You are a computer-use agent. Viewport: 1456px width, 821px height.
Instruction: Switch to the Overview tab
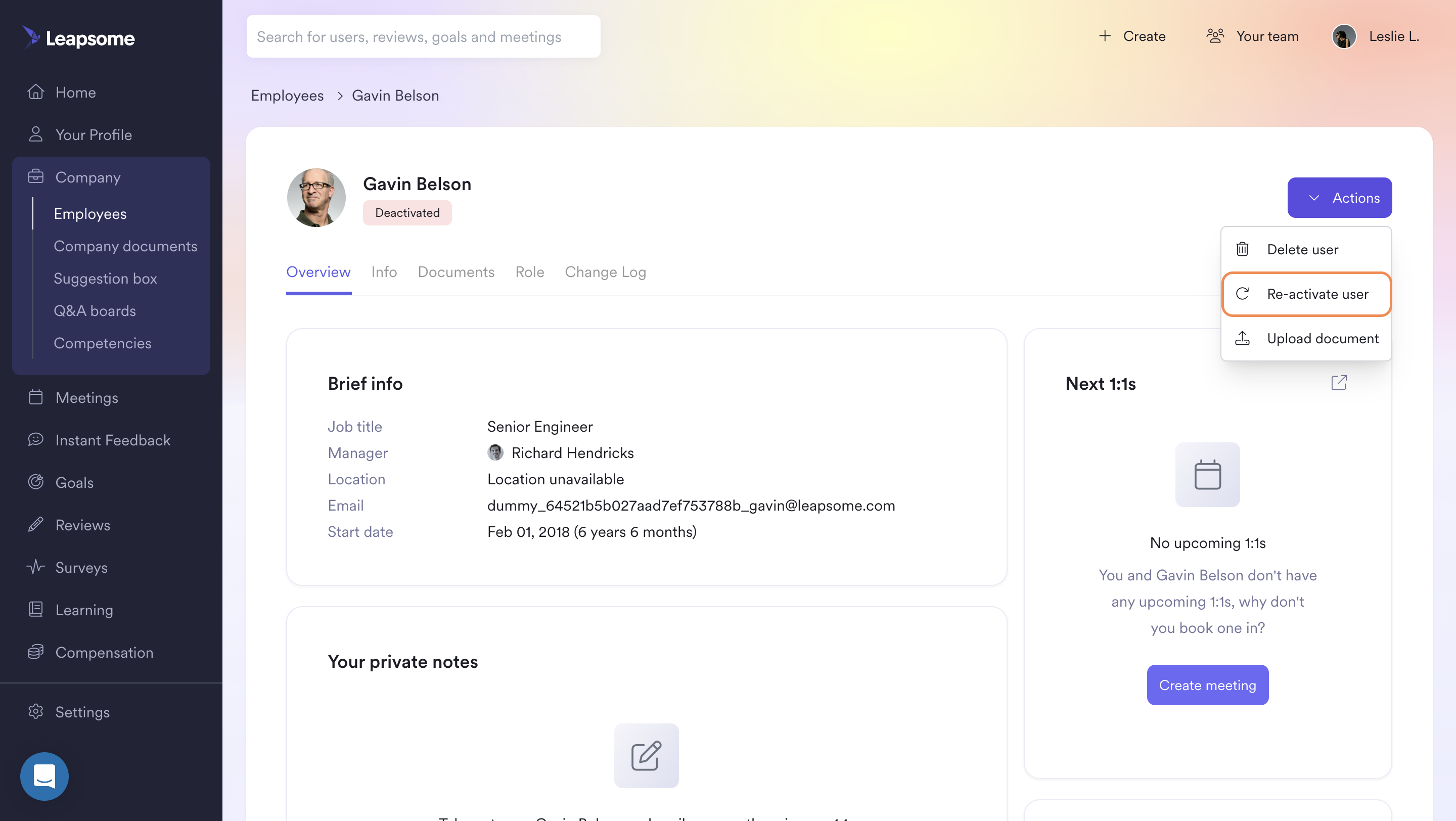[x=318, y=272]
